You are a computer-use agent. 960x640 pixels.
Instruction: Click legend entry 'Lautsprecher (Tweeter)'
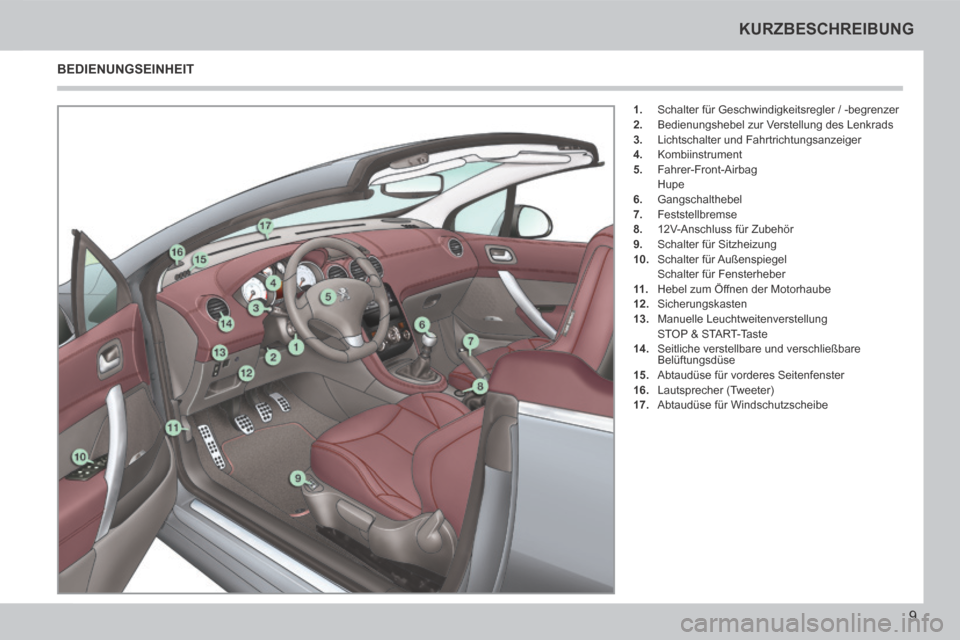[x=715, y=390]
